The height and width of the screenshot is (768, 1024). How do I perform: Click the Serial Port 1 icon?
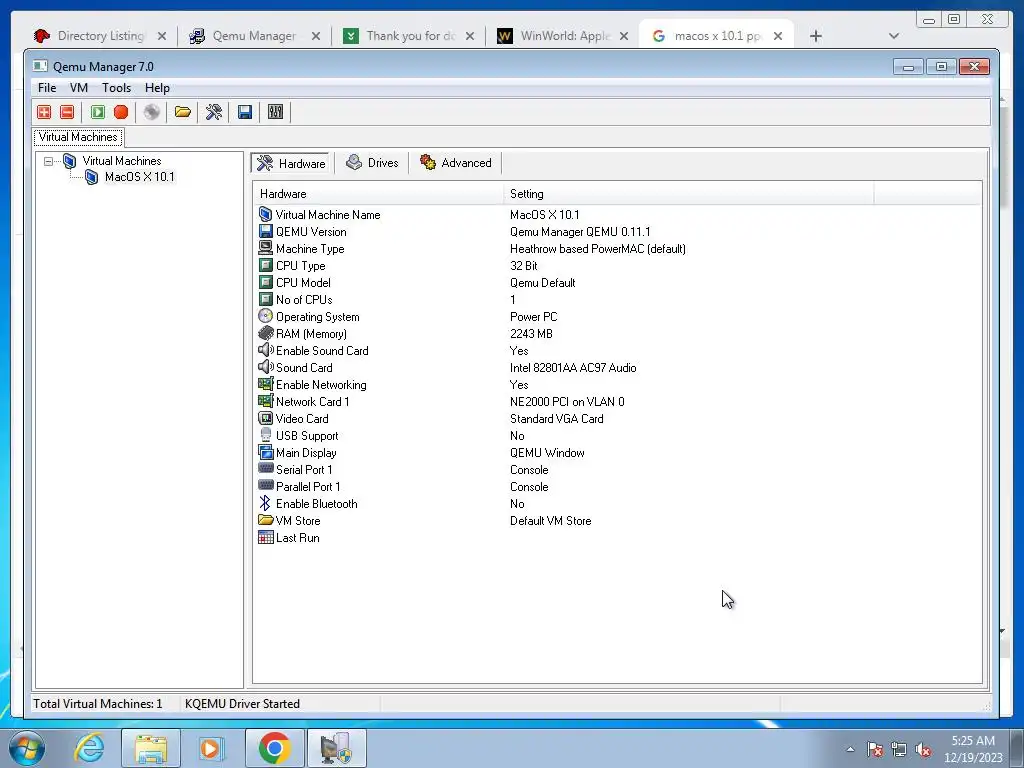pos(265,468)
